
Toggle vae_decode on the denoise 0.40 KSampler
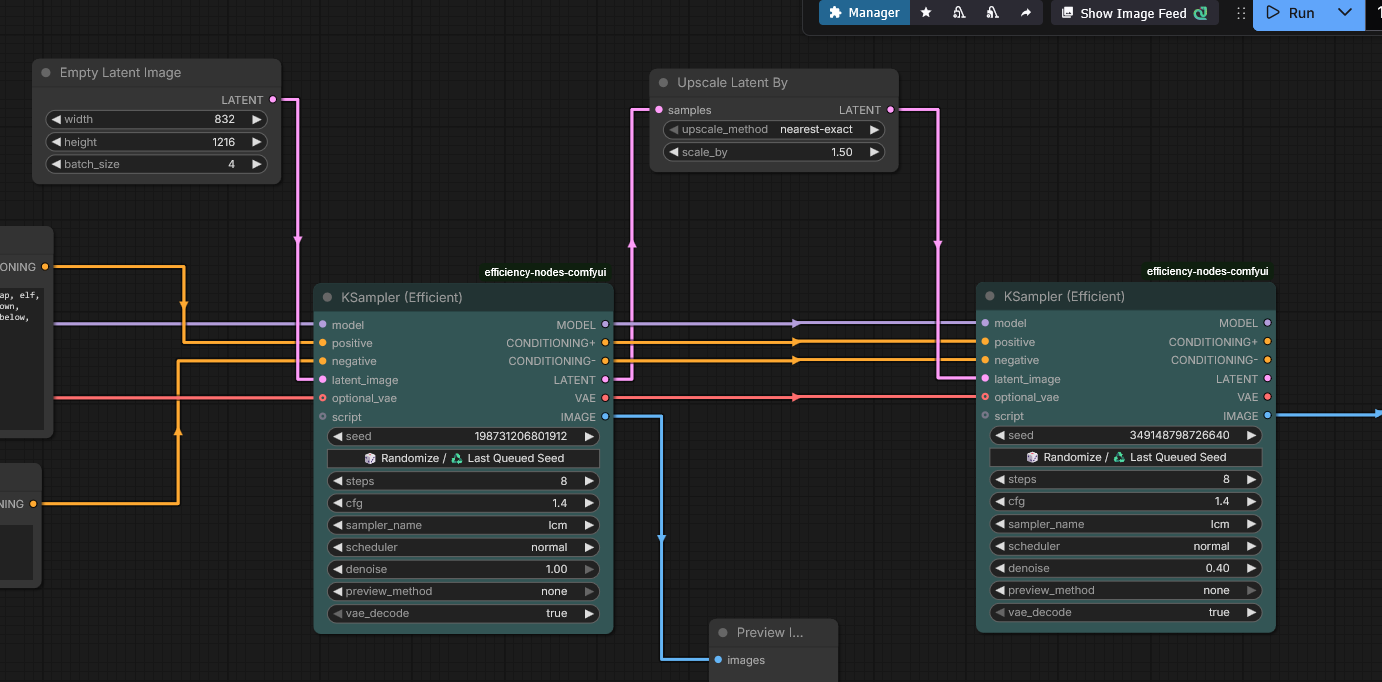1125,612
